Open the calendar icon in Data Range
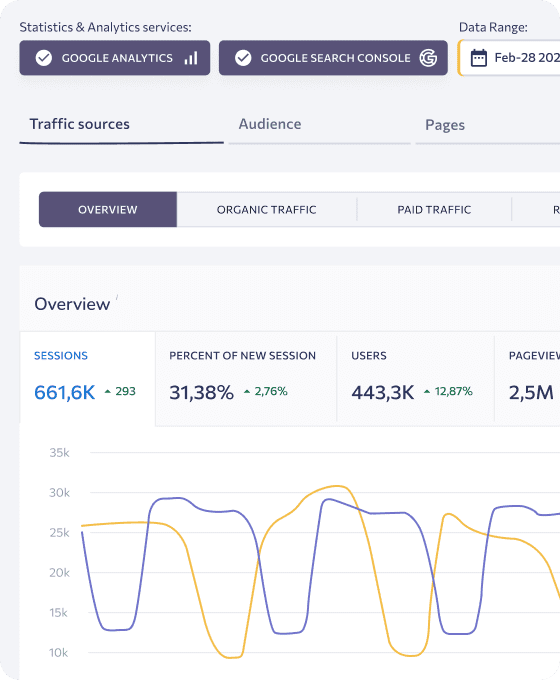This screenshot has height=680, width=560. point(479,58)
